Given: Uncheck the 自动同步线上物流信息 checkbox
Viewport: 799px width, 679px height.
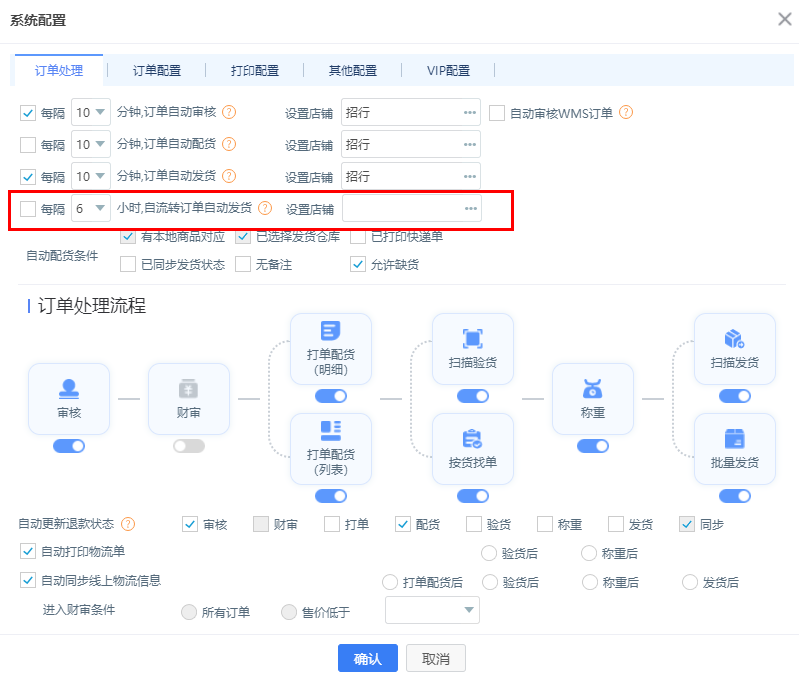Looking at the screenshot, I should point(28,580).
